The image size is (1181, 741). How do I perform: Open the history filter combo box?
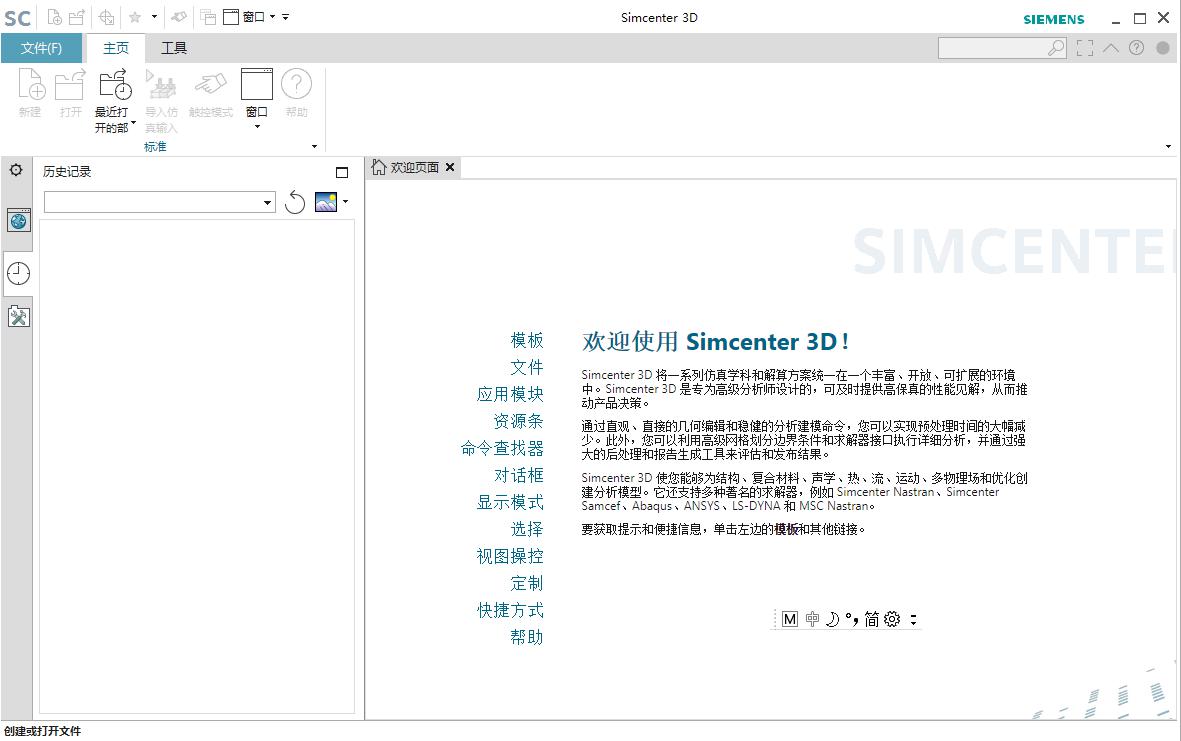coord(160,202)
